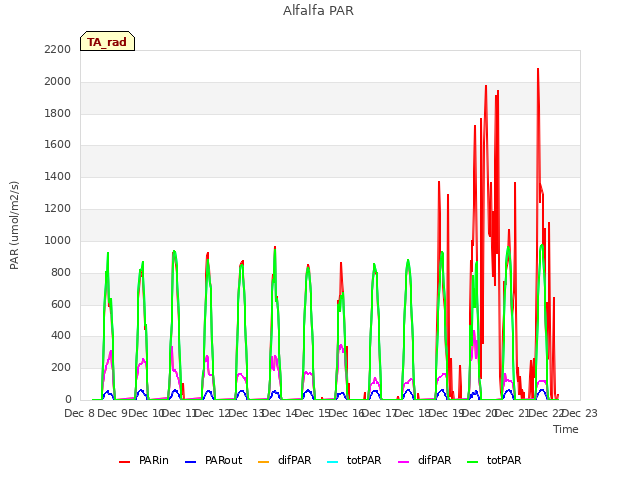
Task: Click the red PARin legend swatch
Action: (124, 462)
